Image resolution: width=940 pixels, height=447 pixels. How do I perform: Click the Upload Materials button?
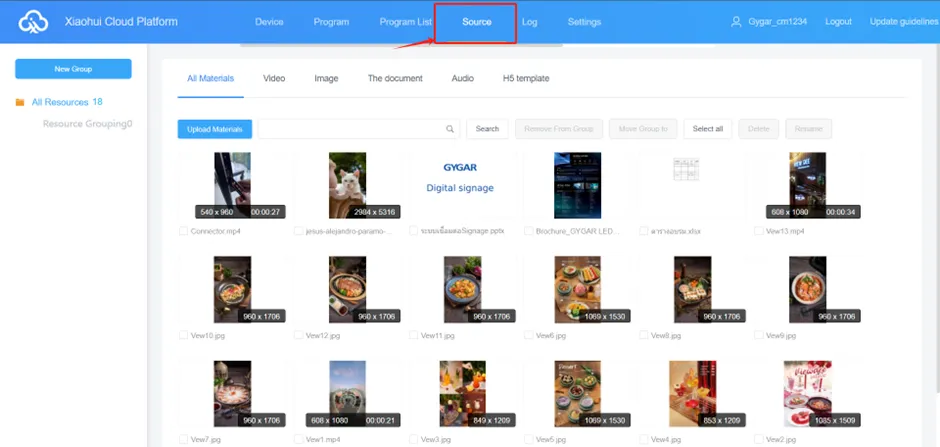pyautogui.click(x=215, y=129)
